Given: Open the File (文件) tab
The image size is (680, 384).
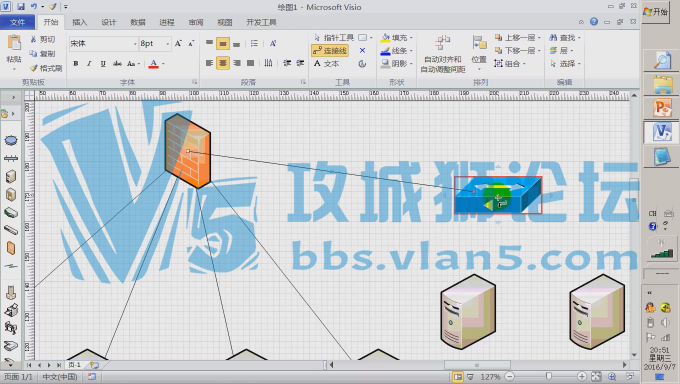Looking at the screenshot, I should (17, 22).
